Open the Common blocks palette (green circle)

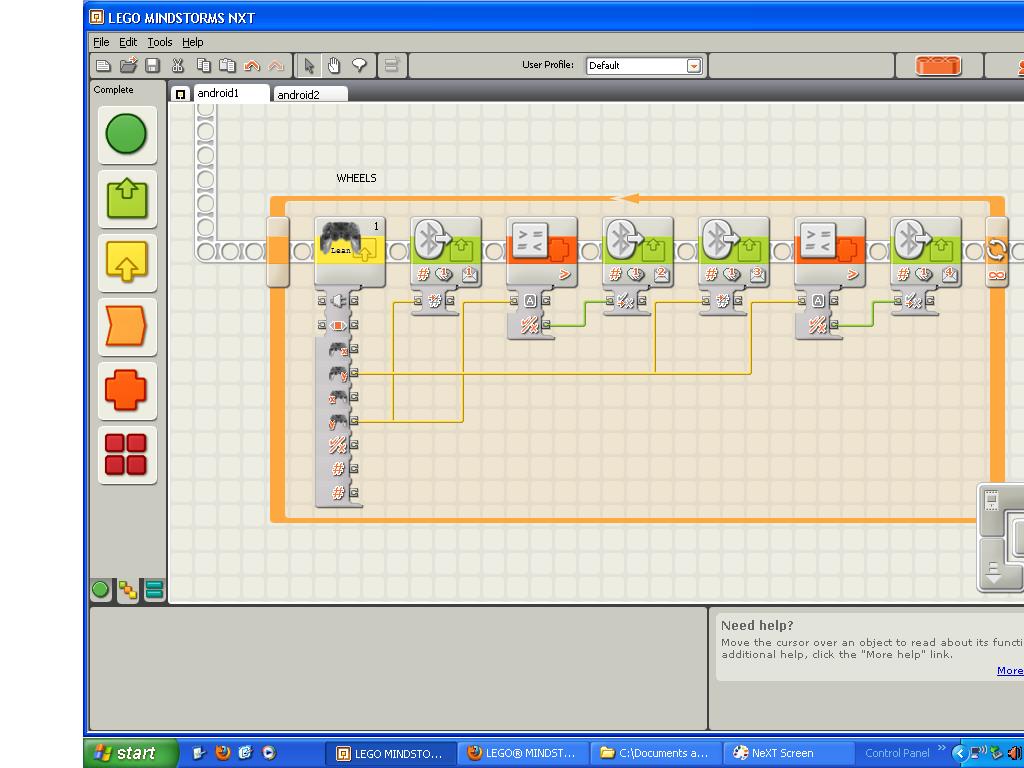point(126,134)
